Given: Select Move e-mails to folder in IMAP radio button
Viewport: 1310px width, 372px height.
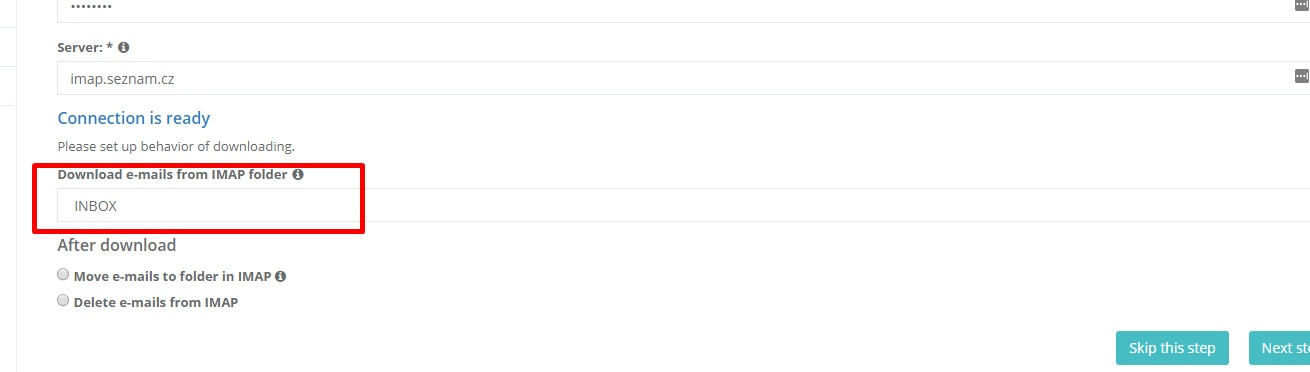Looking at the screenshot, I should click(64, 275).
